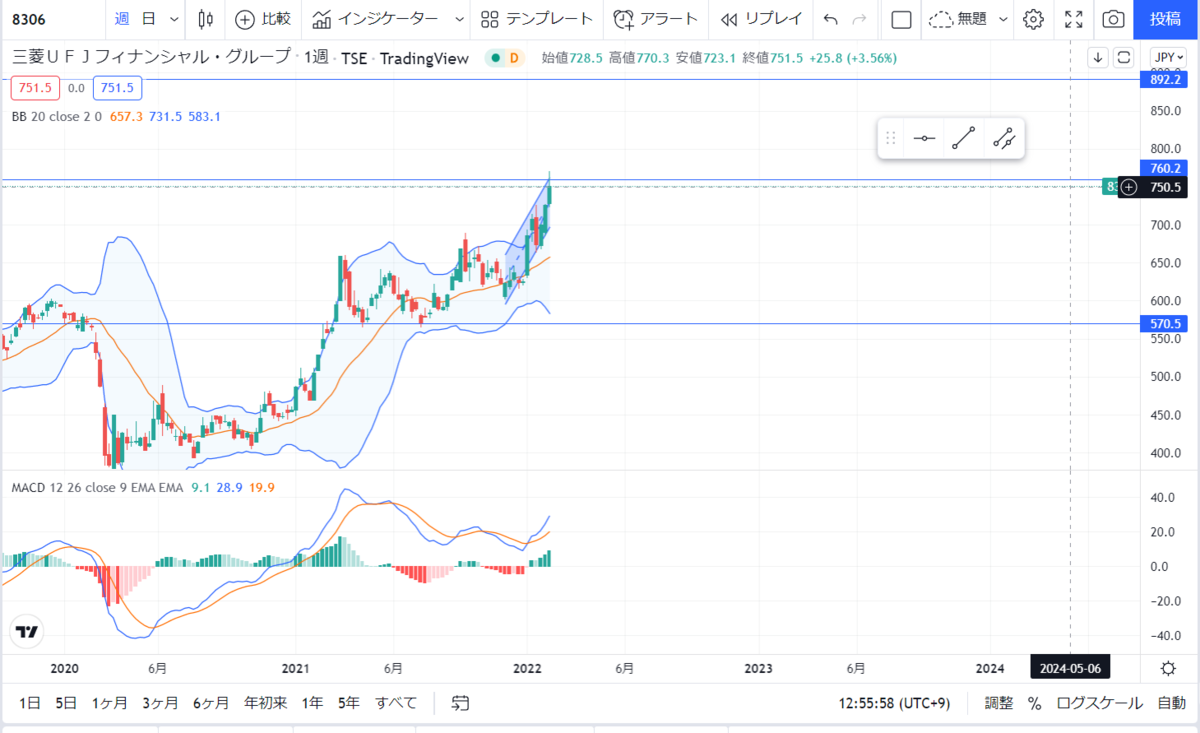Open chart settings gear icon
Image resolution: width=1200 pixels, height=733 pixels.
coord(1034,19)
